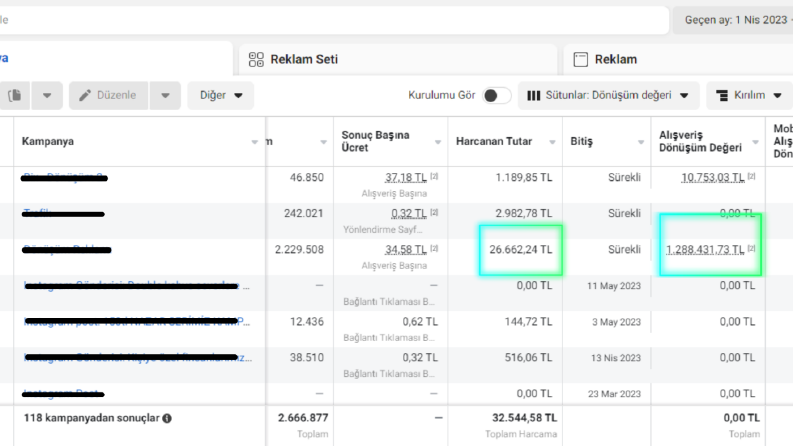Click info icon beside 118 kampanyadan sonuçlar

[x=167, y=418]
